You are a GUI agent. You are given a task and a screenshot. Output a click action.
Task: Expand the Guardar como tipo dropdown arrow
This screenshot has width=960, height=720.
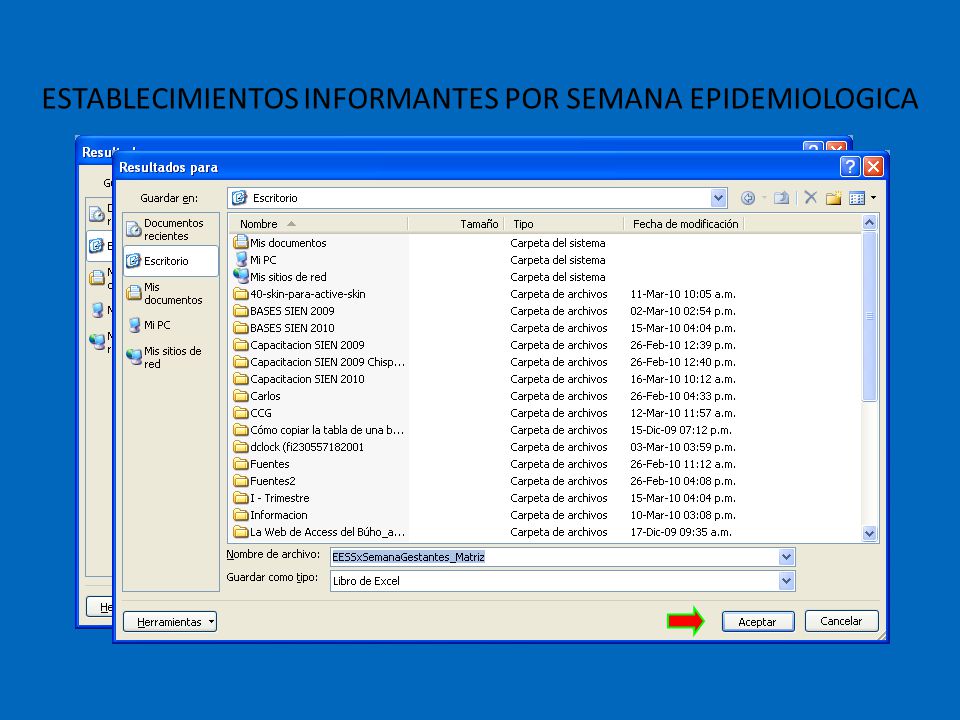(x=786, y=581)
